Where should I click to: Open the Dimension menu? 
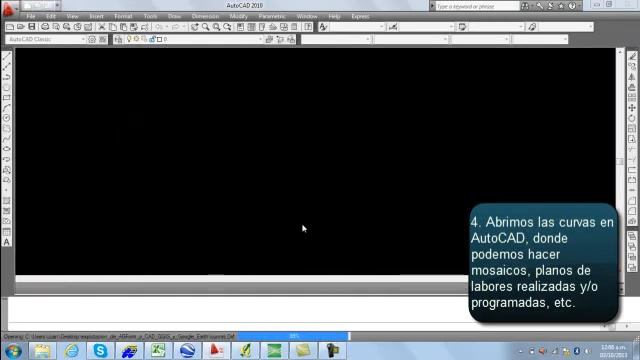[x=205, y=16]
